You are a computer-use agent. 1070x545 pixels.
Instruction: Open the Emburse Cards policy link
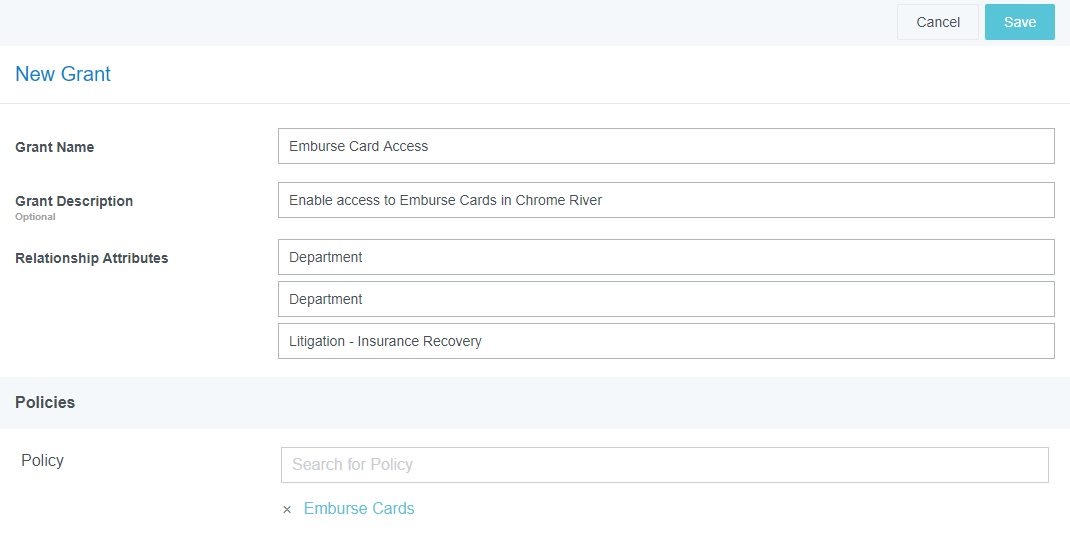(359, 509)
